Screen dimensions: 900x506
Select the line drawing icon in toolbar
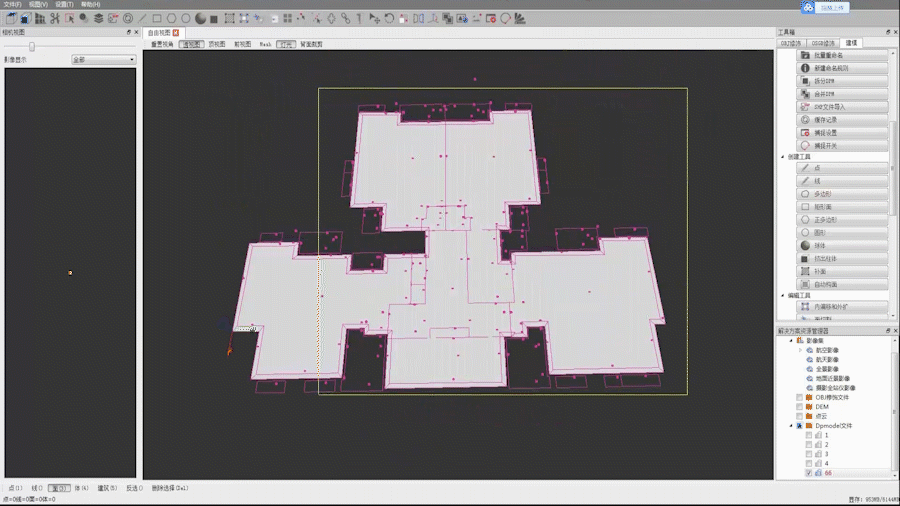pyautogui.click(x=142, y=18)
